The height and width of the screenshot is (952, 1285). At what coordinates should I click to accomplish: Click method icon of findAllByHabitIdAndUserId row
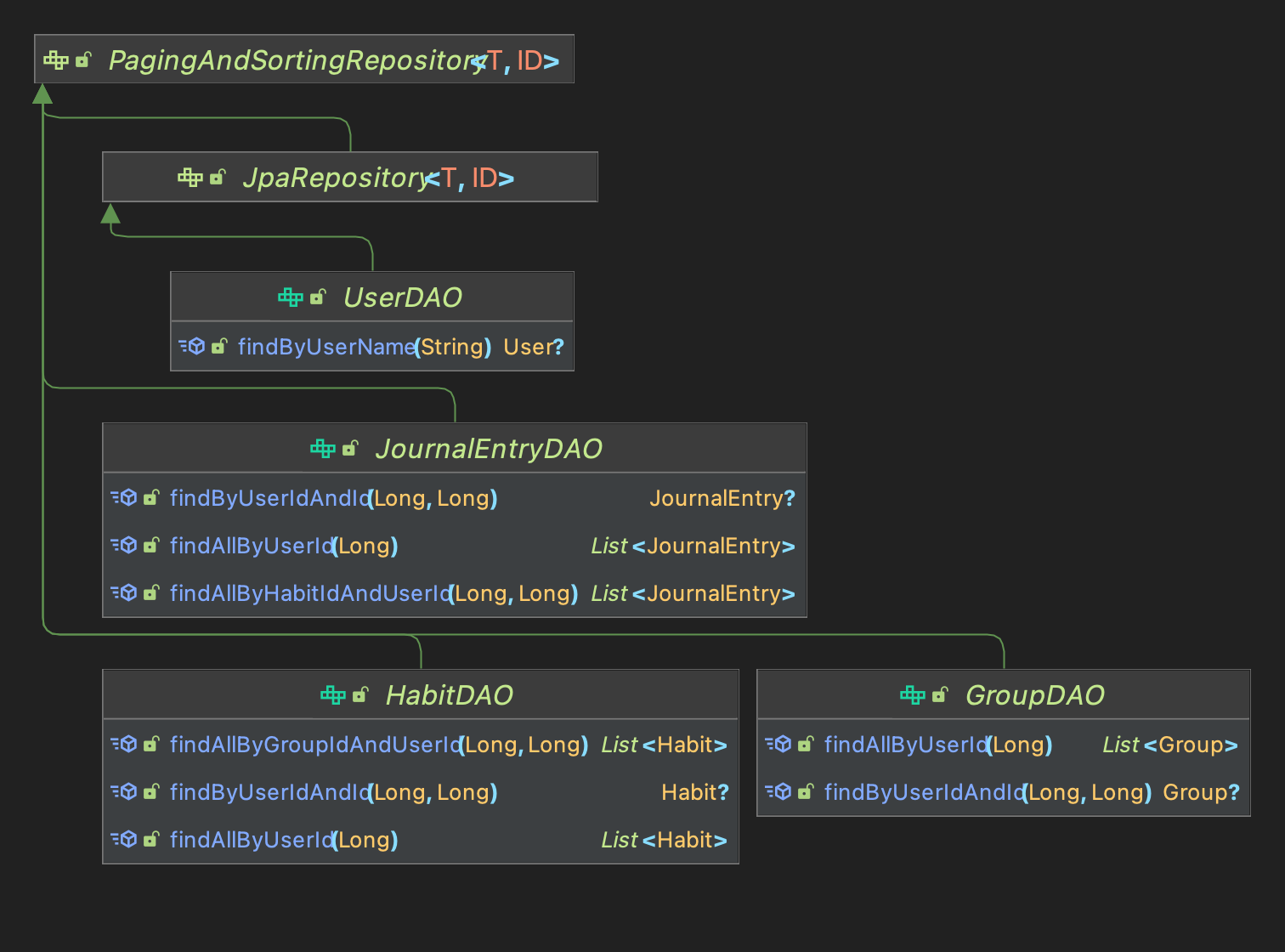click(x=124, y=592)
